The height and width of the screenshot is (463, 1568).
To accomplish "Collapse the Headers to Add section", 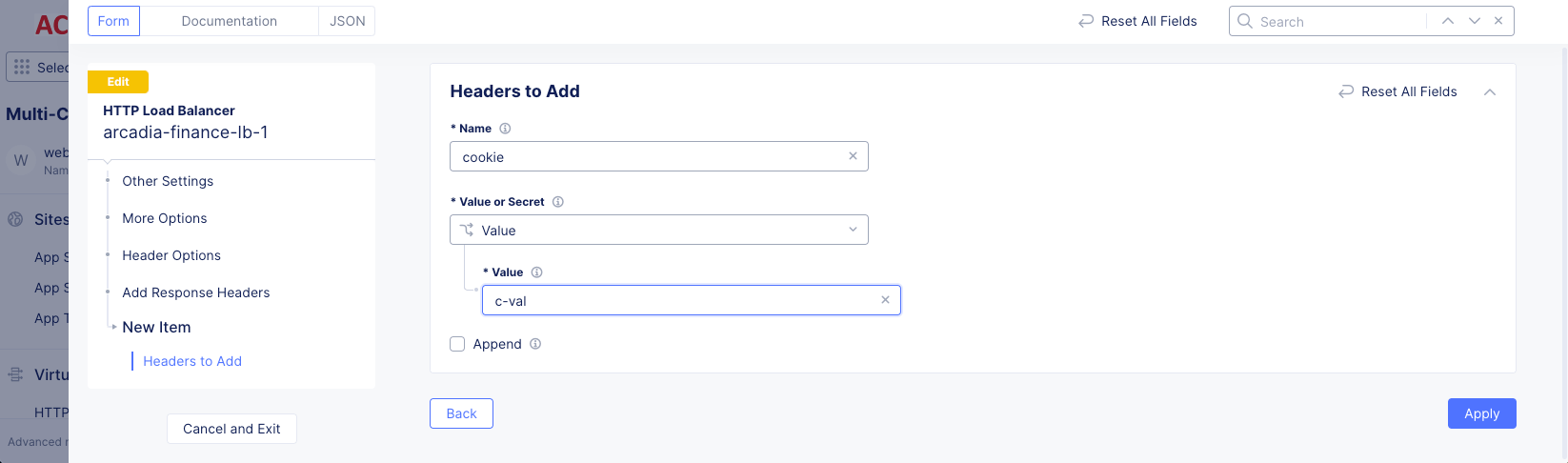I will tap(1490, 91).
